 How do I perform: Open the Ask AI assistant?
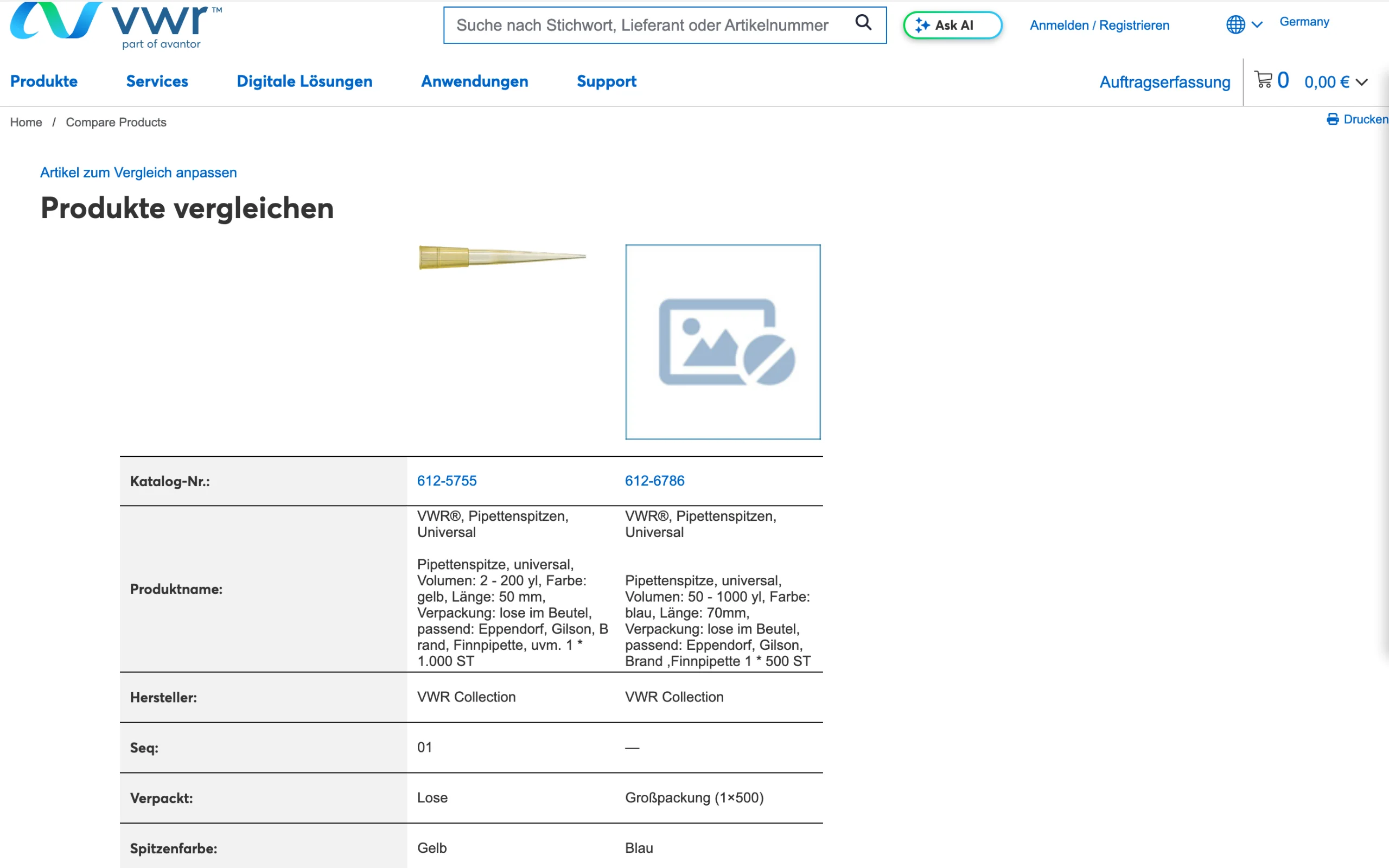[952, 25]
